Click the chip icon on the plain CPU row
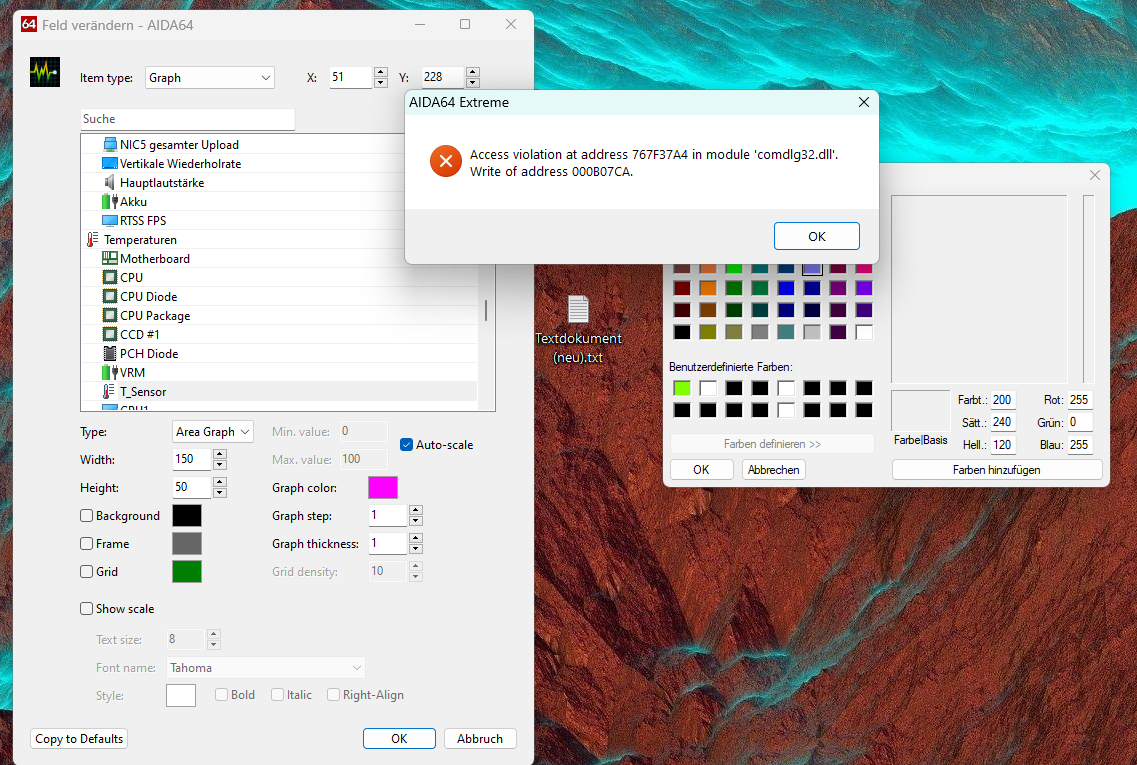Image resolution: width=1137 pixels, height=765 pixels. (109, 277)
